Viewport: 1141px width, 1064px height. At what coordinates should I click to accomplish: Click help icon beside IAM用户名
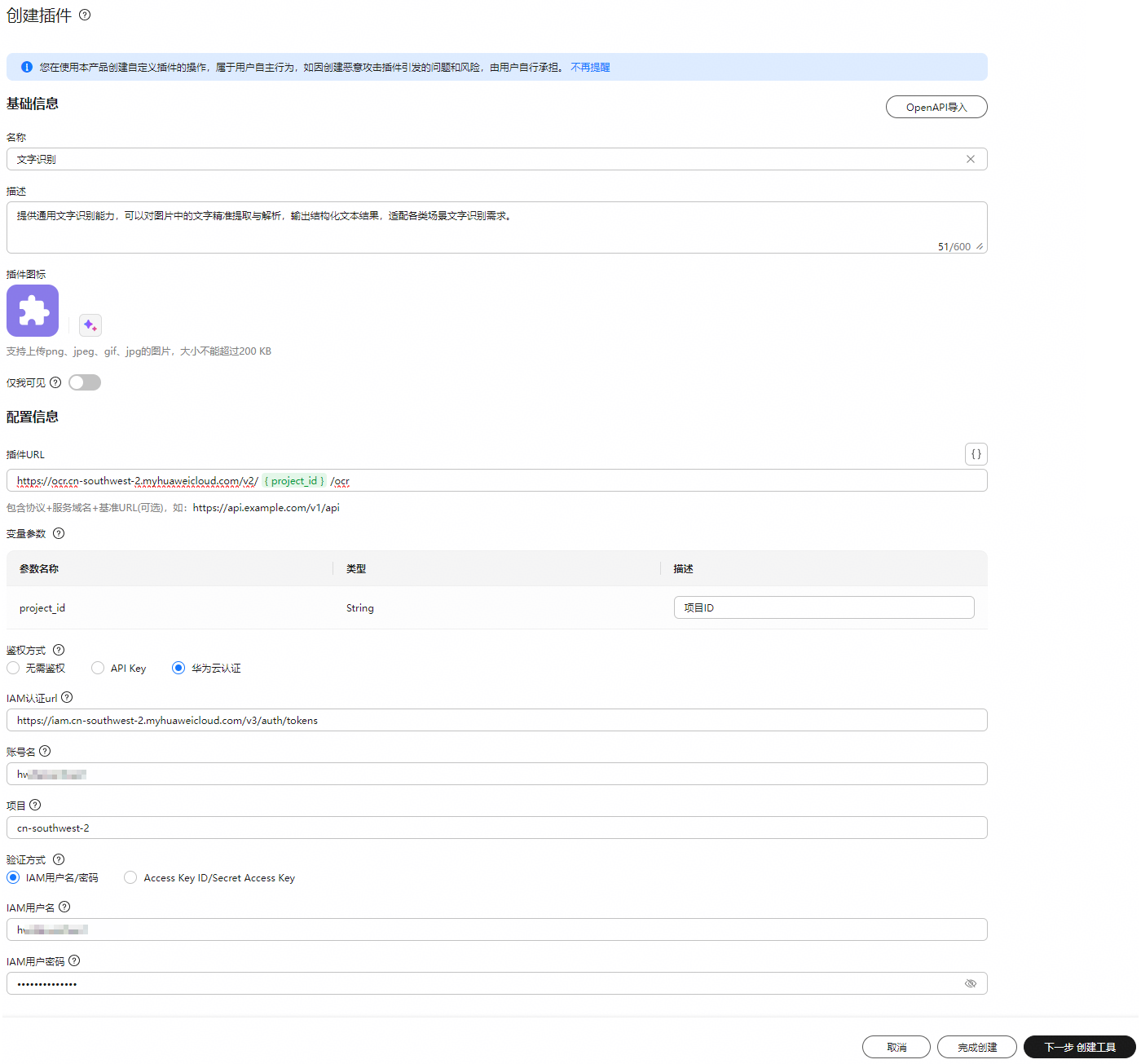point(64,907)
